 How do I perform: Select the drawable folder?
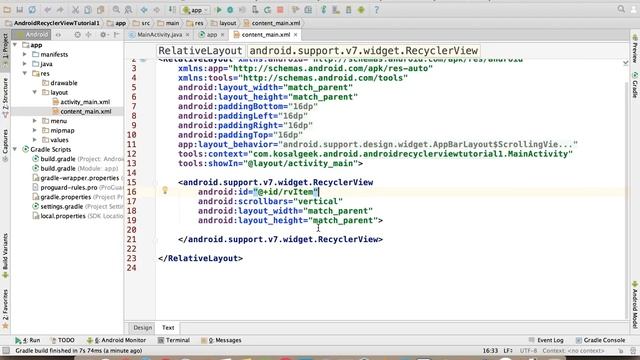[60, 83]
